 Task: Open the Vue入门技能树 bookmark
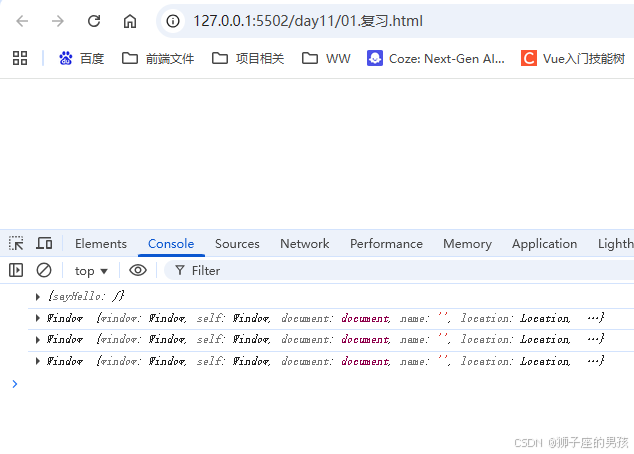click(573, 59)
